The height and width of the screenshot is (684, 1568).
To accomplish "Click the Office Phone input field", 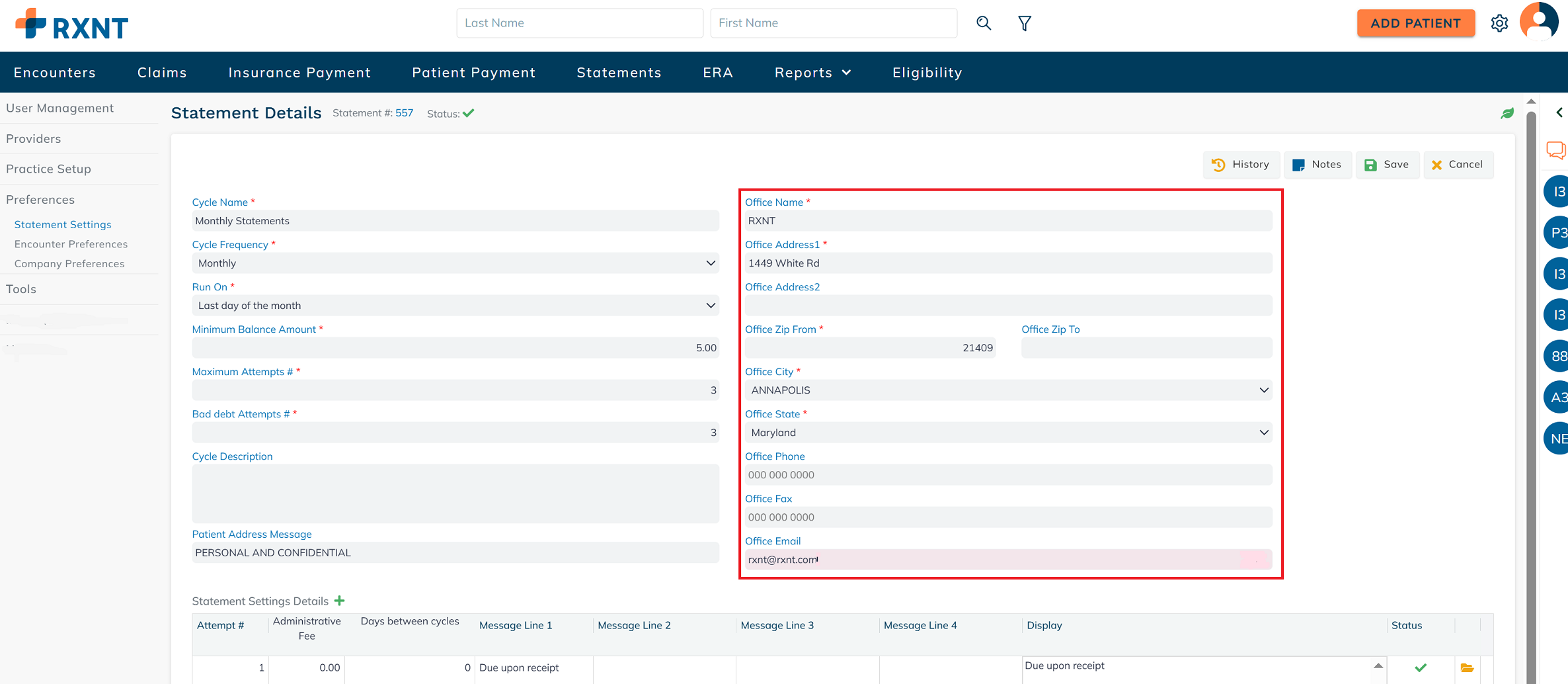I will 1007,475.
